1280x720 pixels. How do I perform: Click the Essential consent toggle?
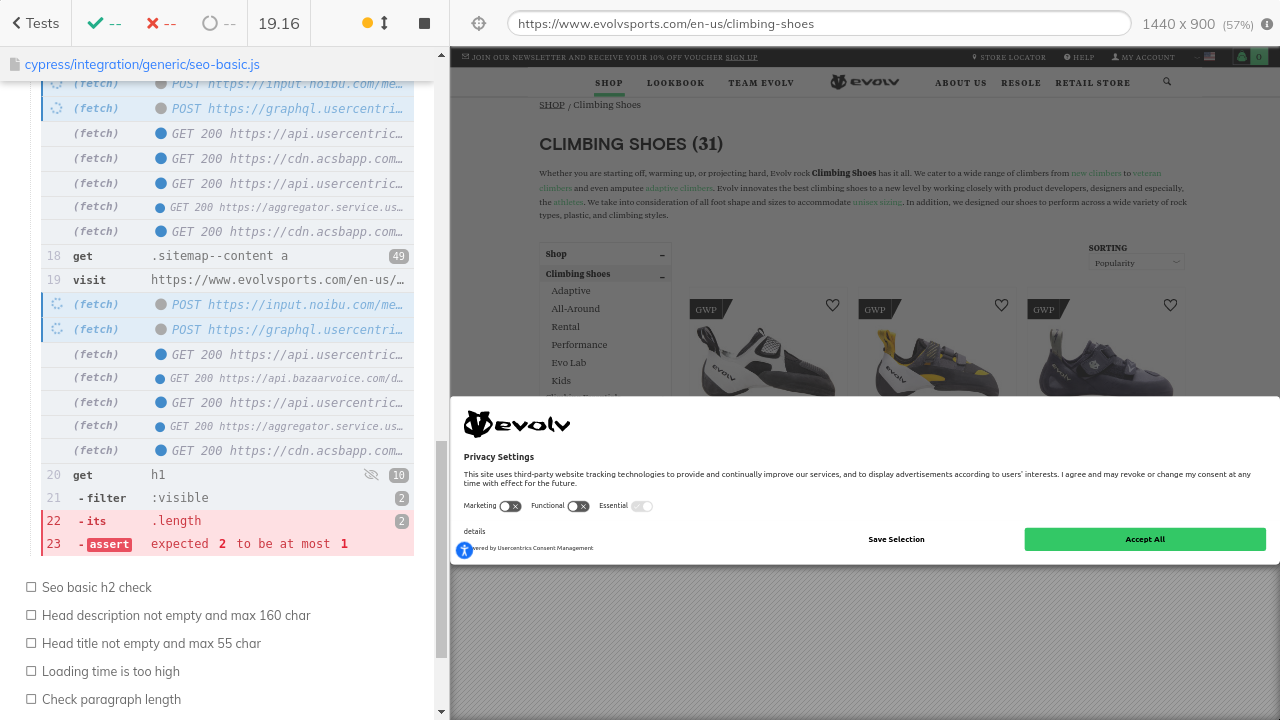[x=642, y=506]
